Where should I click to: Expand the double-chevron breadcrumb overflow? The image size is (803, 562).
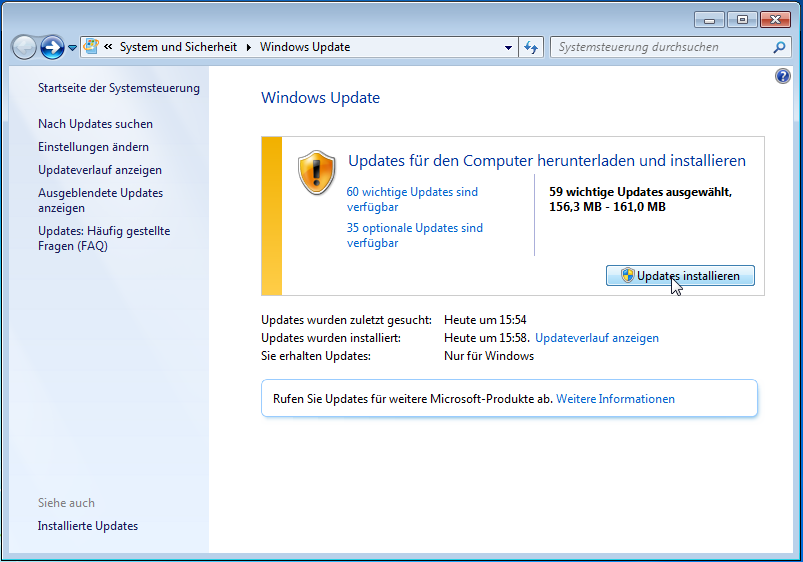[108, 47]
